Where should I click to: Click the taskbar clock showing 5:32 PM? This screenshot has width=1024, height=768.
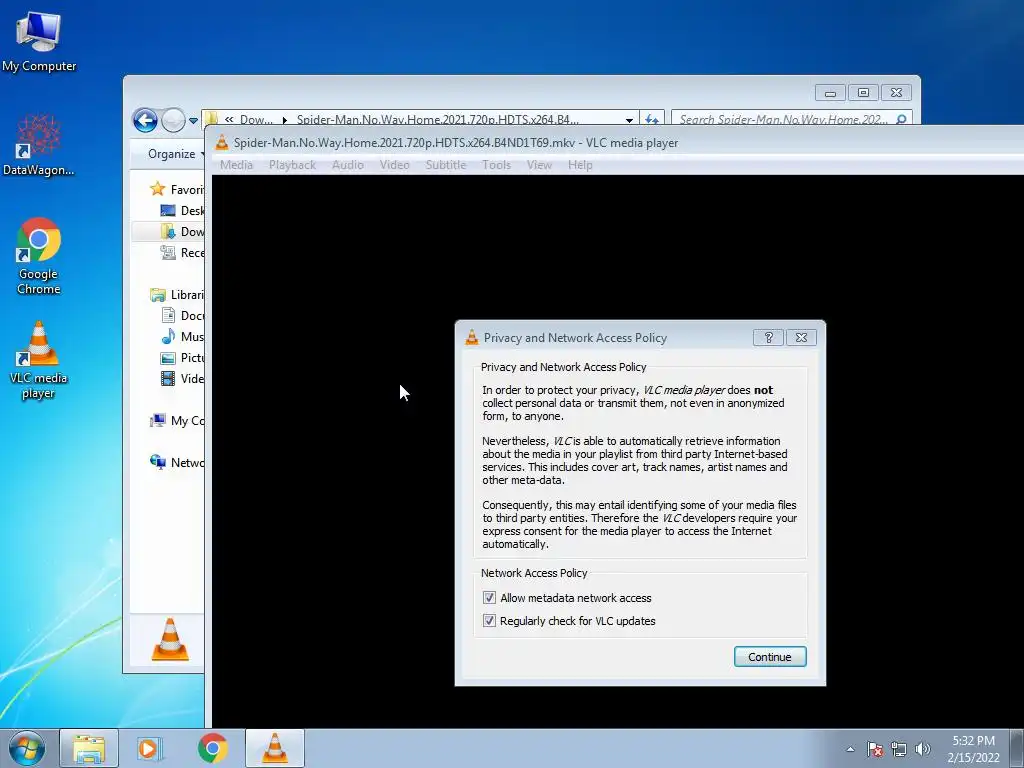pyautogui.click(x=973, y=749)
